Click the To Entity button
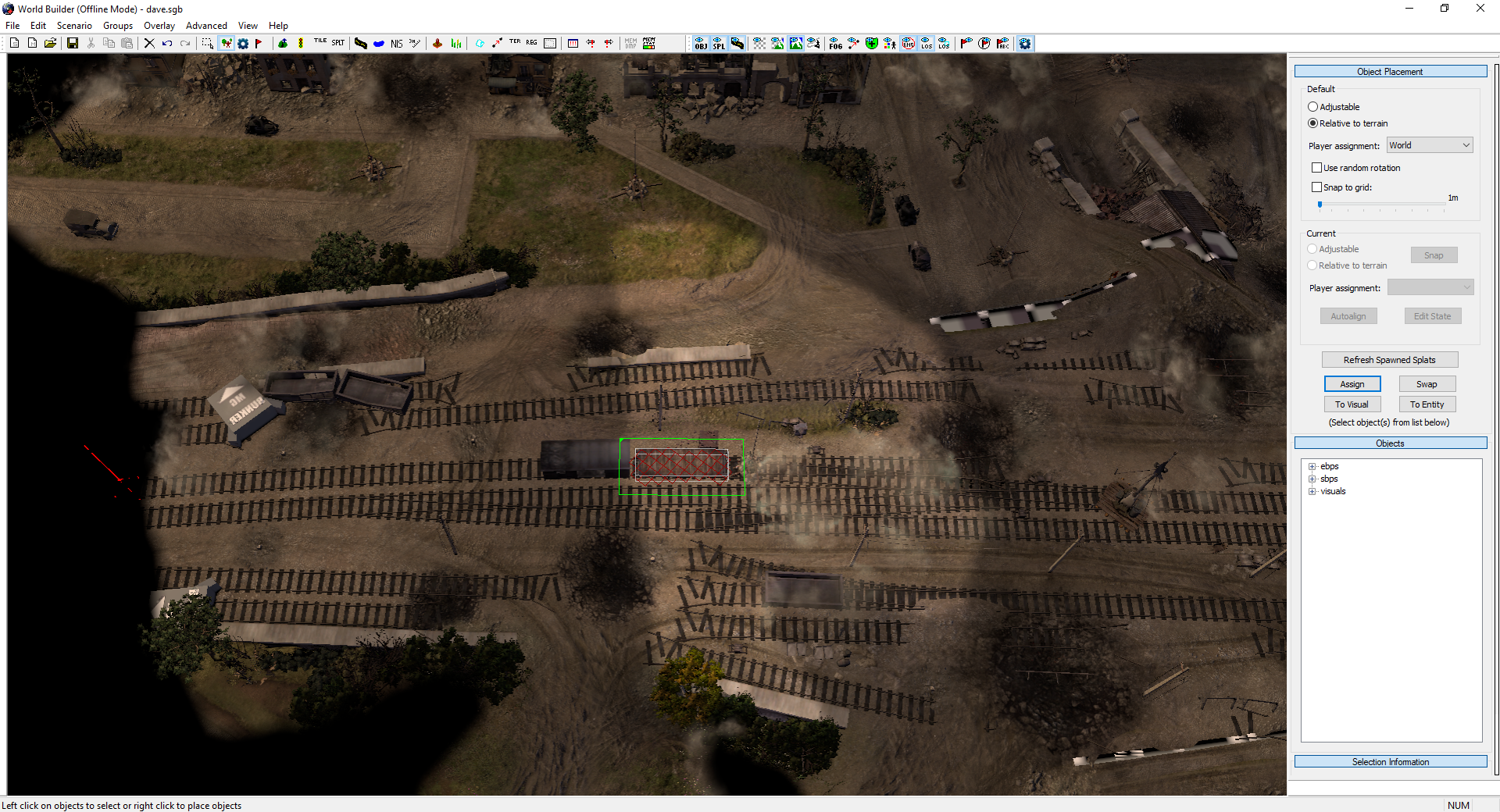 (x=1427, y=404)
